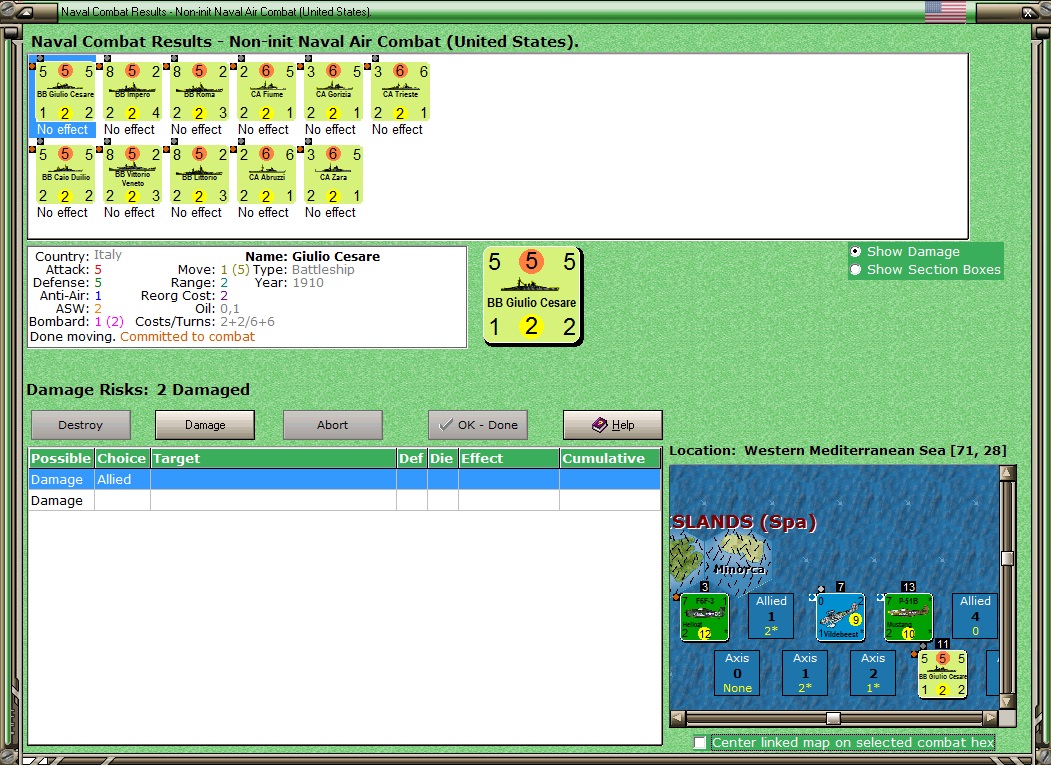
Task: Select the CA Gorizia unit counter
Action: click(x=333, y=92)
